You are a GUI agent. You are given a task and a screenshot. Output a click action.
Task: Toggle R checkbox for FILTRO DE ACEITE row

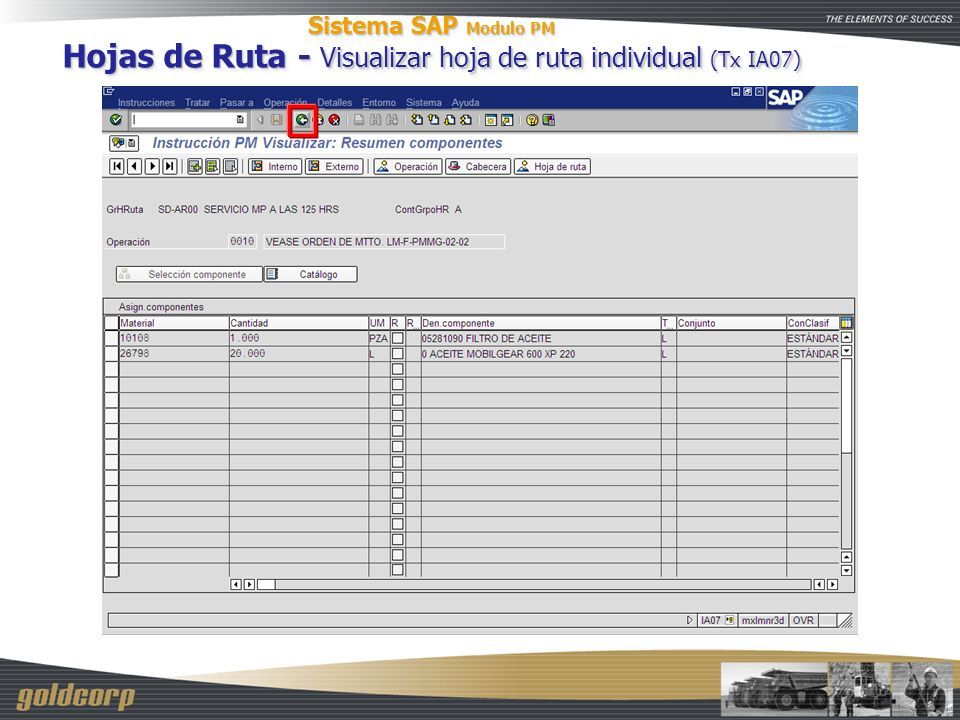pyautogui.click(x=397, y=338)
